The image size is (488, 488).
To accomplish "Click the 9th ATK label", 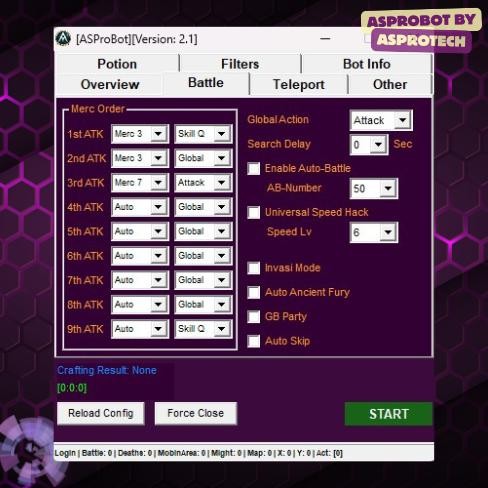I will [85, 329].
